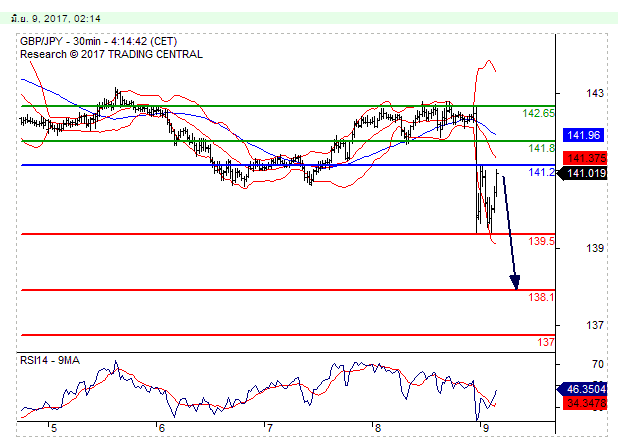Select the 138.1 support target label
The image size is (618, 448).
[x=540, y=298]
